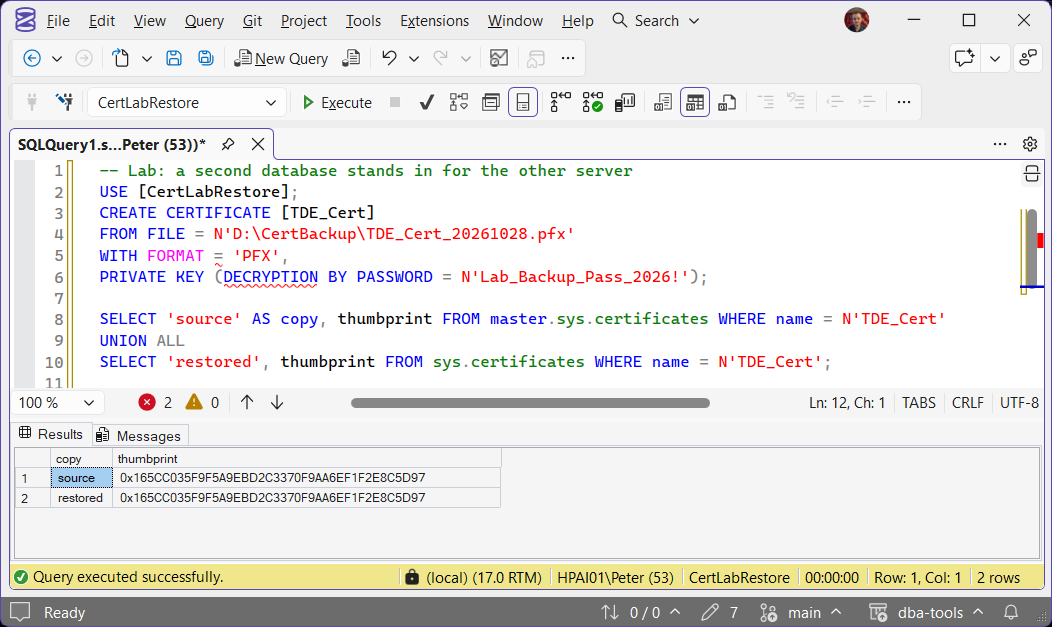Expand the Undo history dropdown
This screenshot has height=627, width=1052.
414,58
